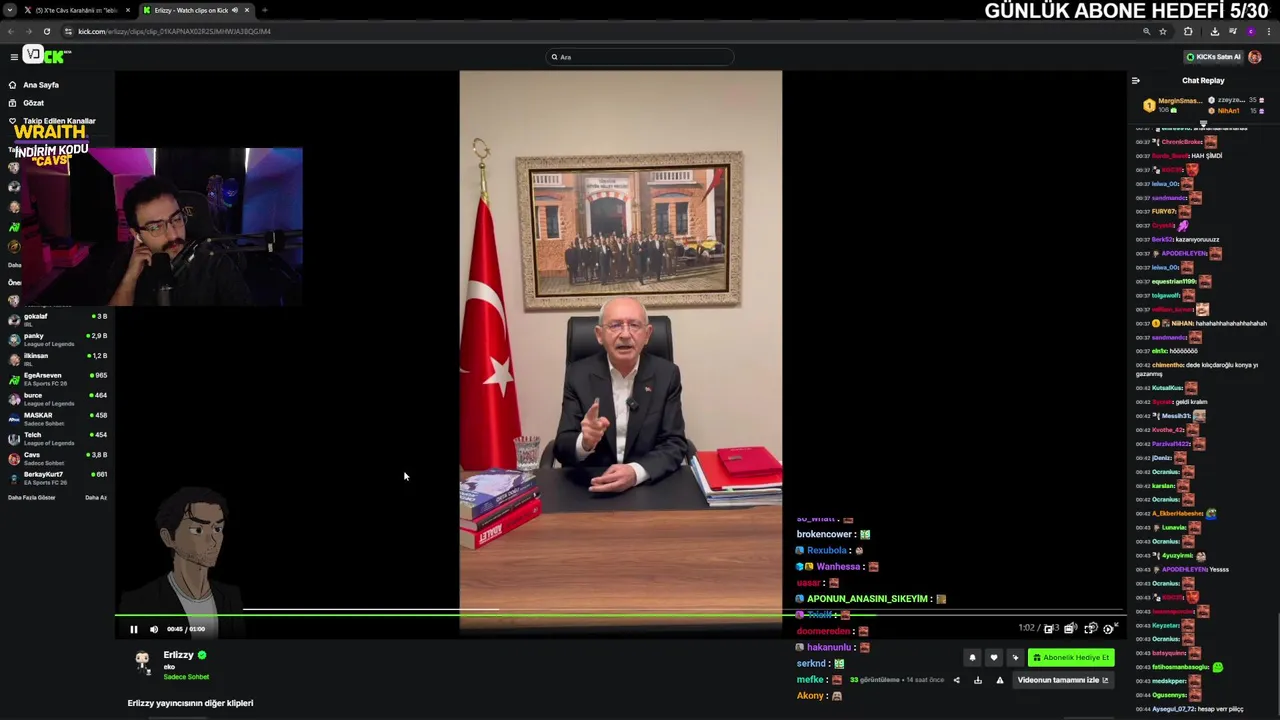
Task: Open Gözat in the sidebar
Action: [x=33, y=103]
